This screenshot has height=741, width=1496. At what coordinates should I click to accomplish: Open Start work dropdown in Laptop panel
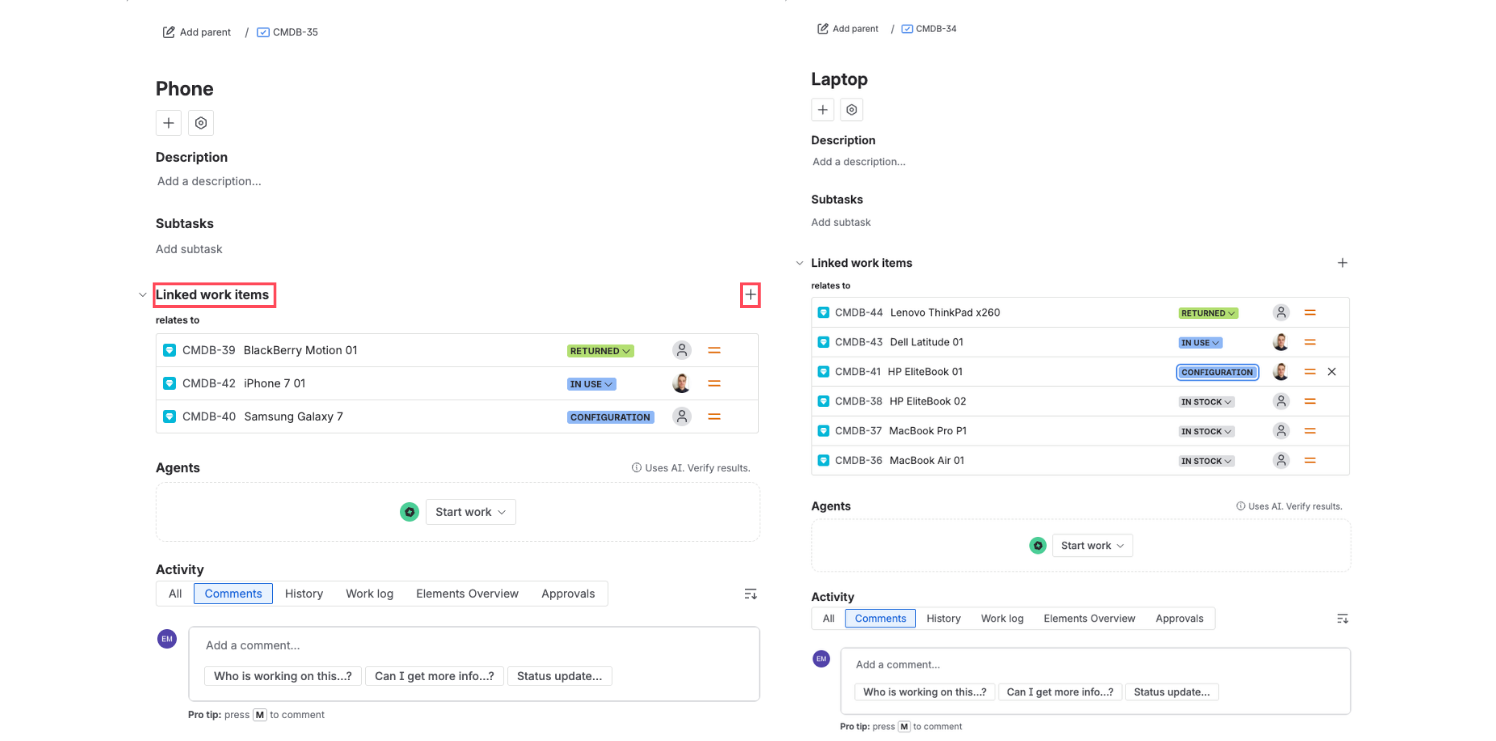tap(1092, 546)
